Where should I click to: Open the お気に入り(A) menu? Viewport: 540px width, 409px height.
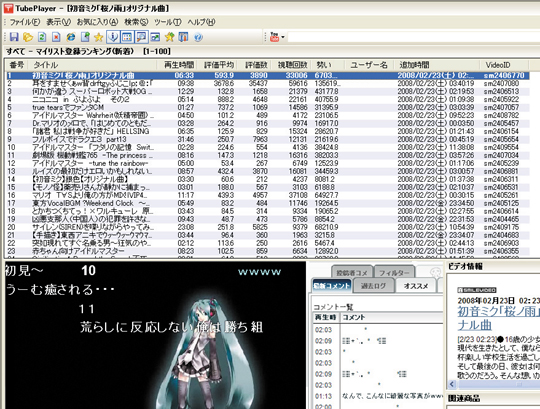[x=97, y=22]
